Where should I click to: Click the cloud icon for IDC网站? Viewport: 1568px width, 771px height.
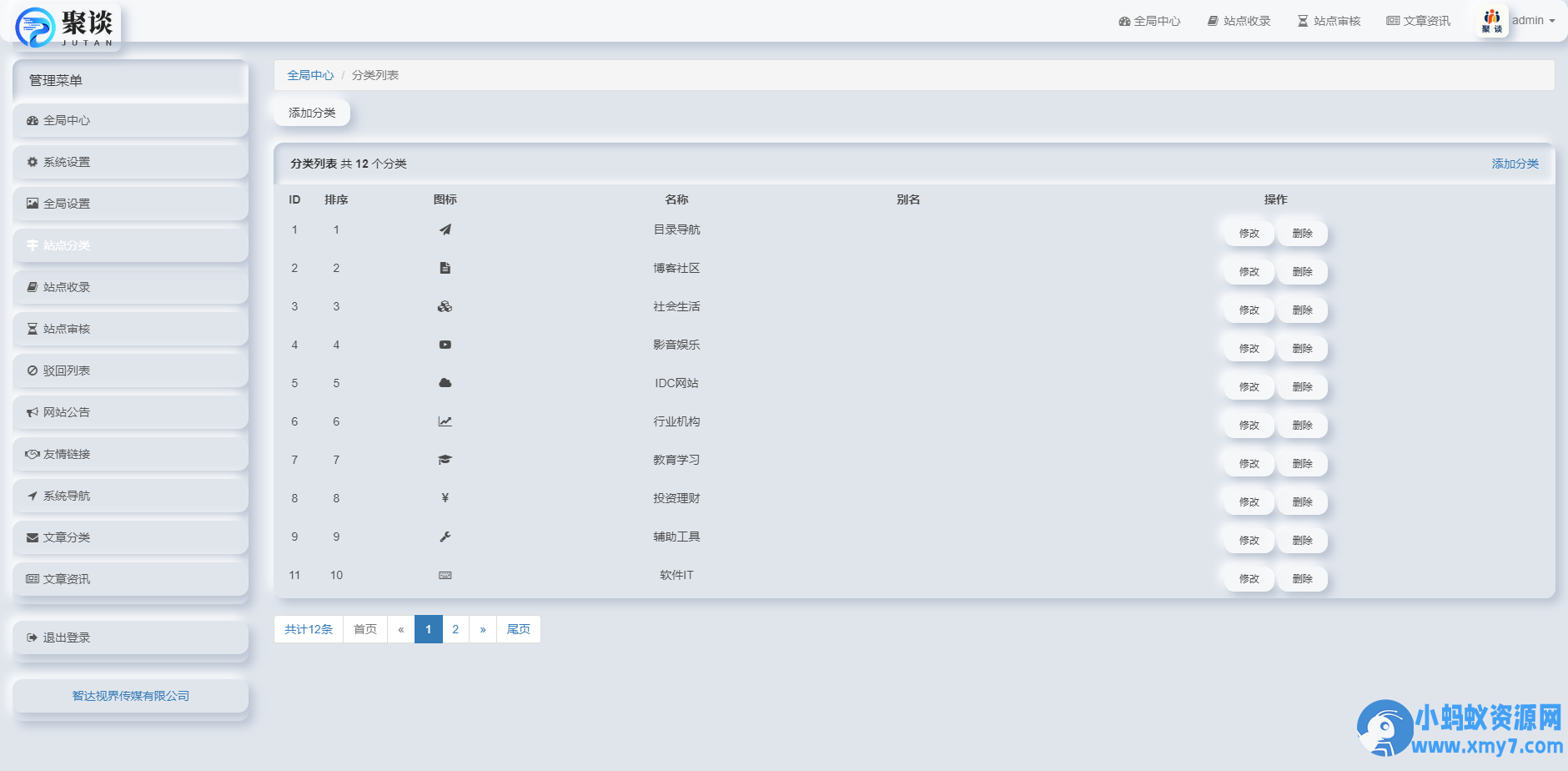click(445, 383)
